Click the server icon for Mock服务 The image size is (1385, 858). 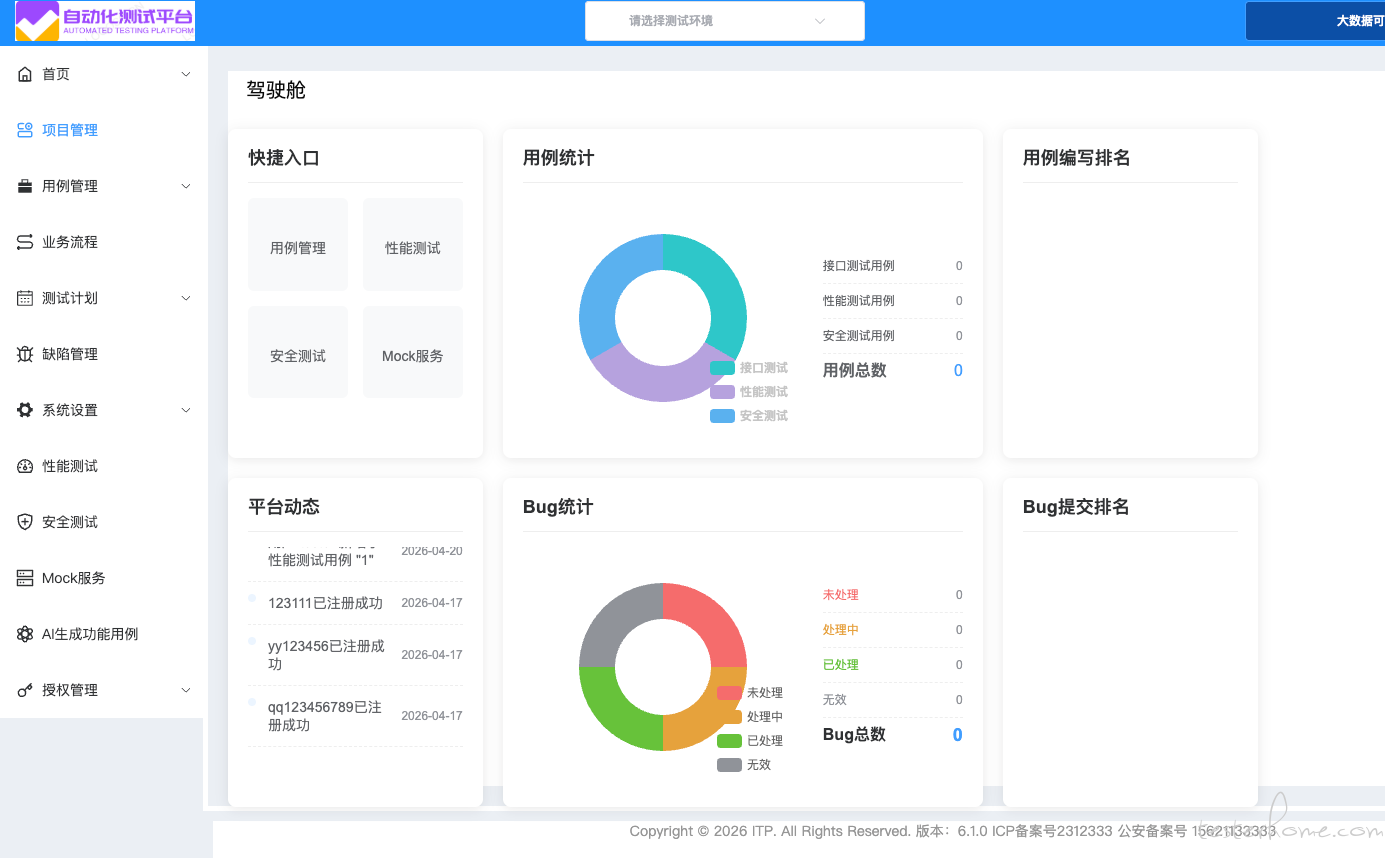coord(25,578)
